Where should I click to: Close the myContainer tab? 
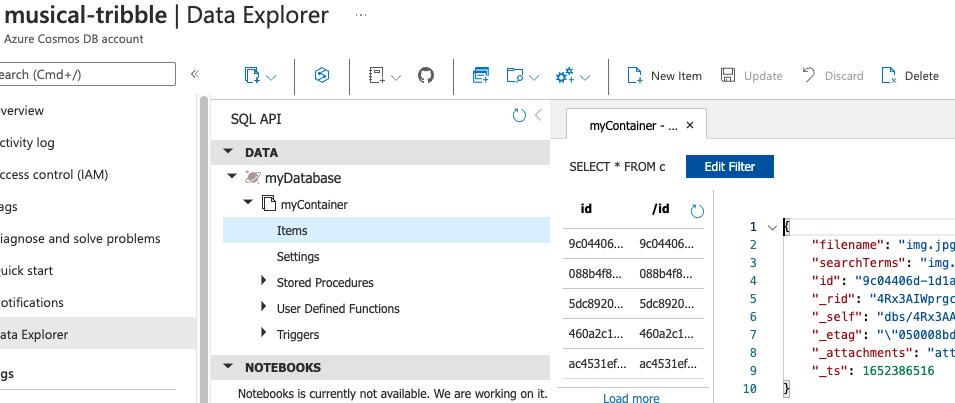pos(690,125)
